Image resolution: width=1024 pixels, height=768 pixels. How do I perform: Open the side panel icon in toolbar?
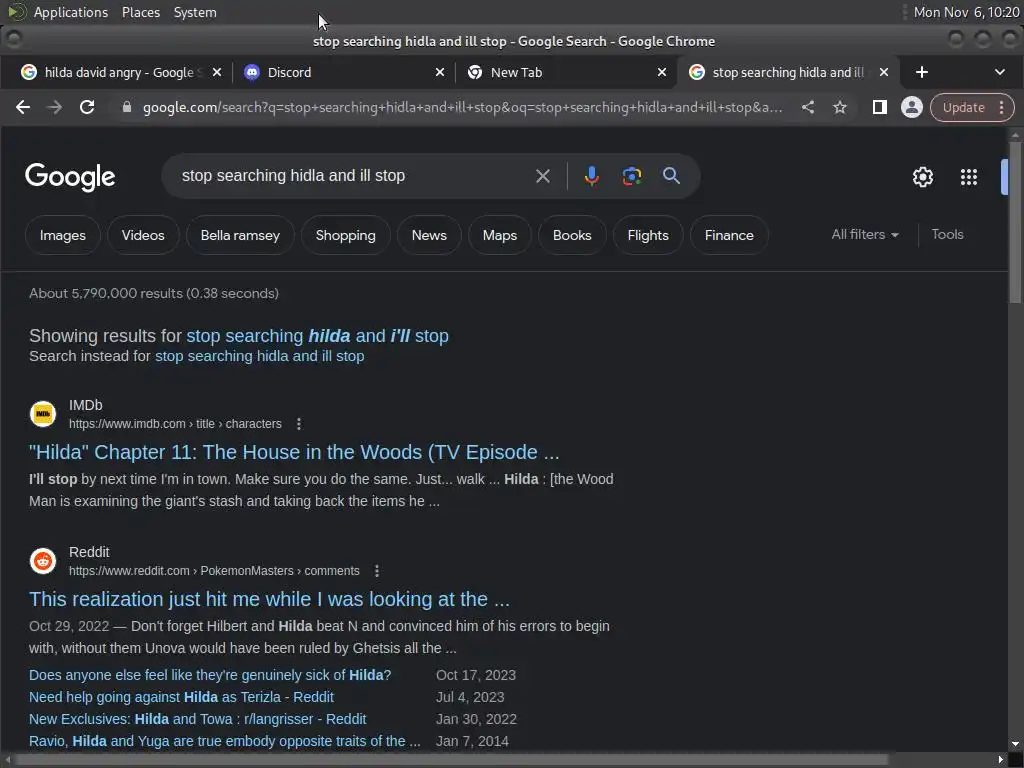point(880,107)
